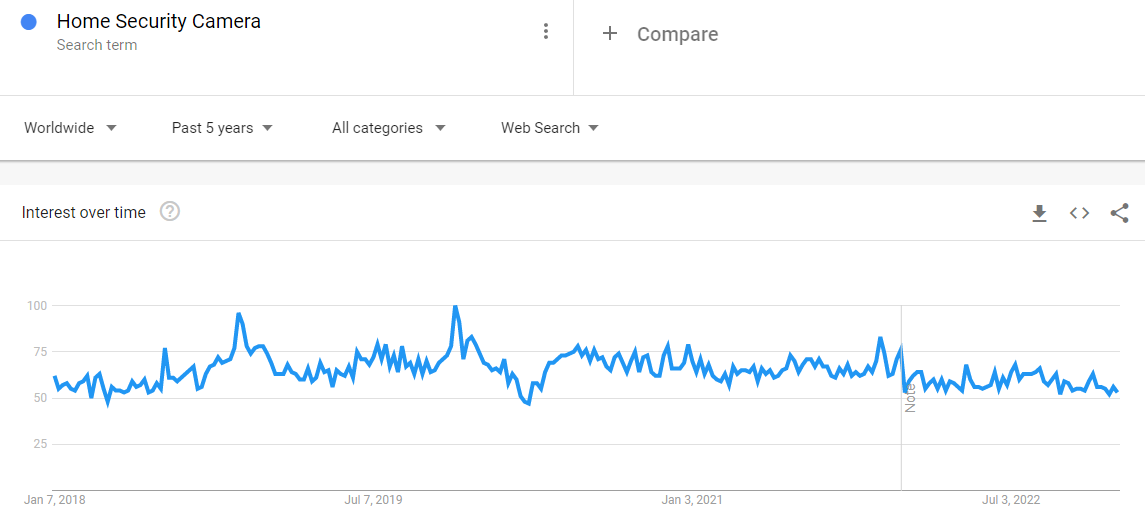Open help for Interest over time
Image resolution: width=1145 pixels, height=523 pixels.
point(170,212)
